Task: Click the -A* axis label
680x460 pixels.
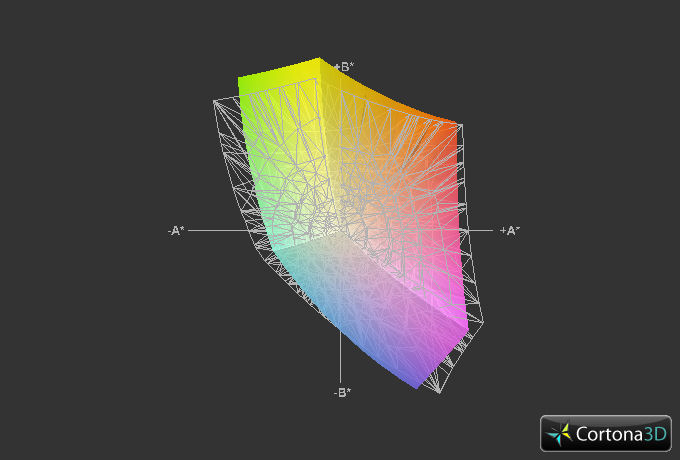Action: point(176,231)
